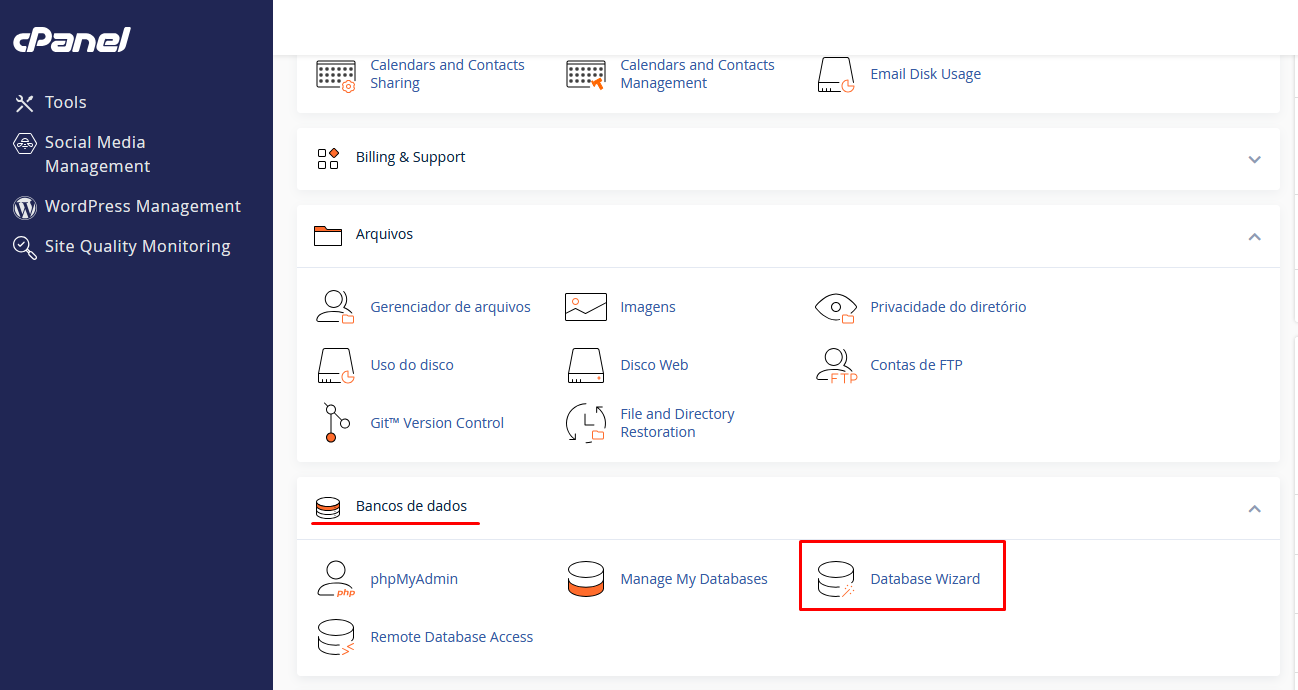The width and height of the screenshot is (1298, 690).
Task: Click the Gerenciador de arquivos icon
Action: tap(335, 307)
